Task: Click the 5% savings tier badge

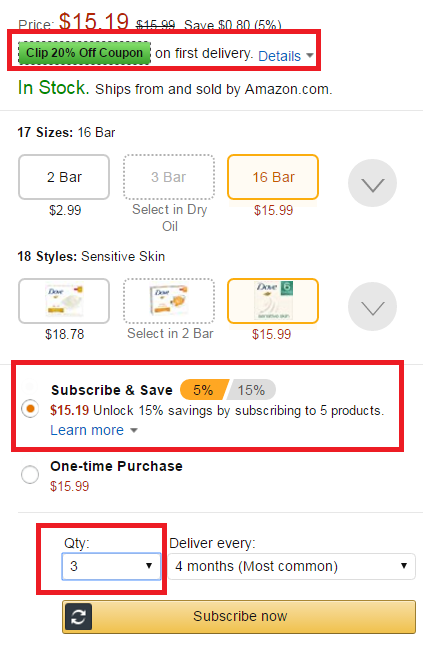Action: (204, 390)
